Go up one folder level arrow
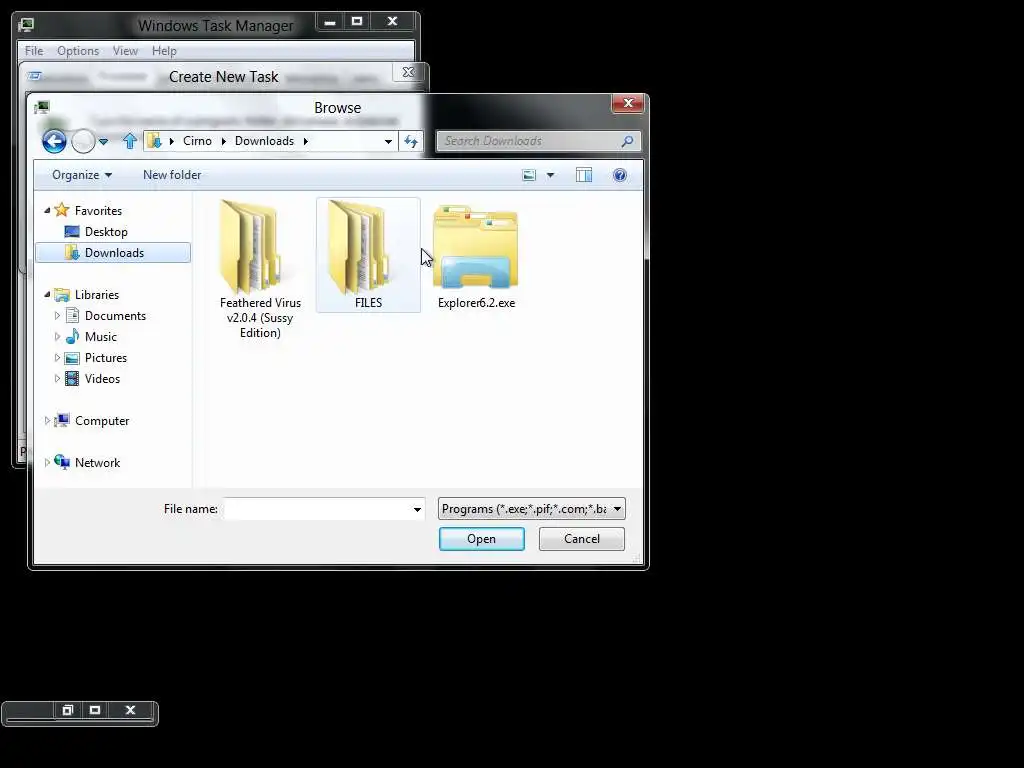1024x768 pixels. click(130, 141)
